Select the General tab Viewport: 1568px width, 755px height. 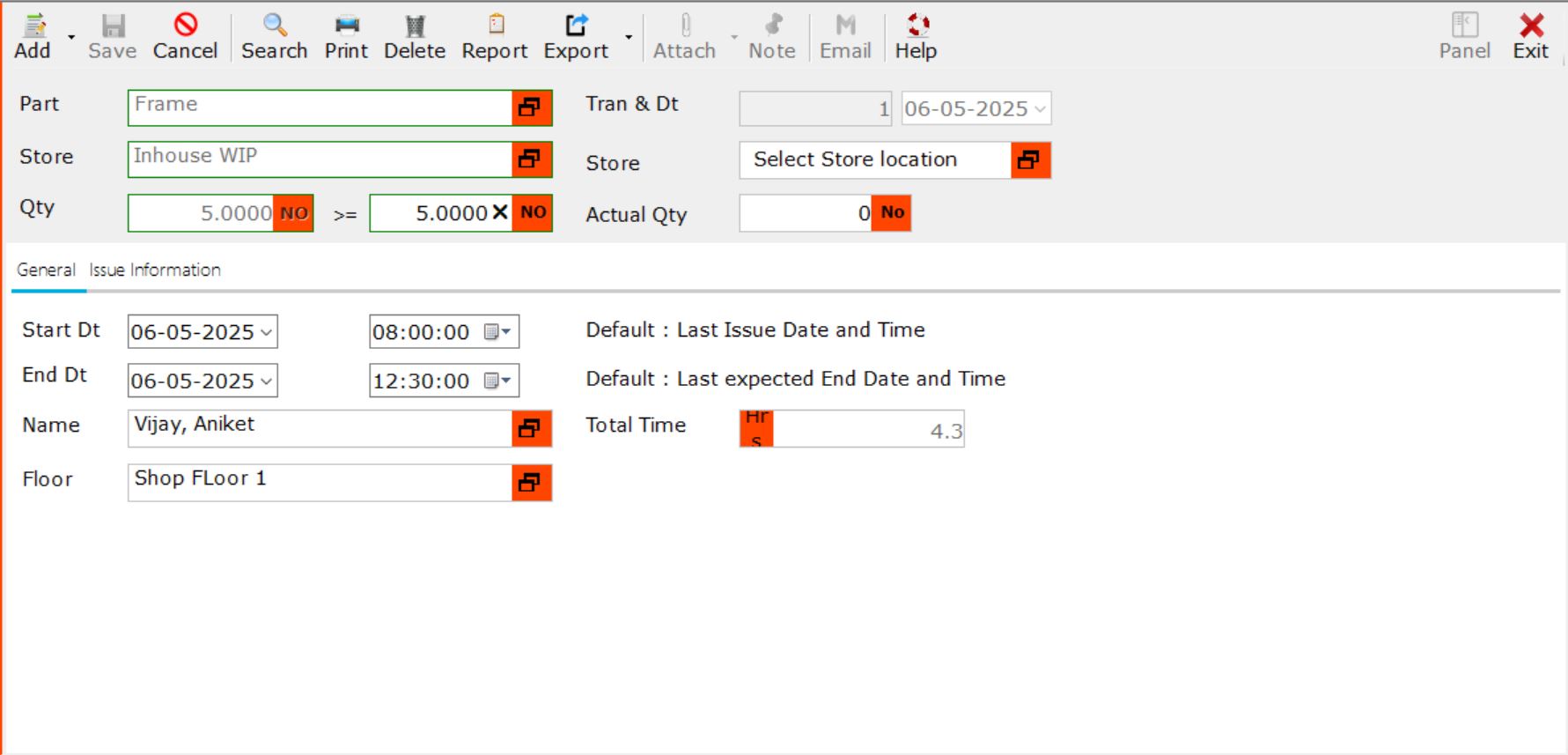[x=46, y=270]
